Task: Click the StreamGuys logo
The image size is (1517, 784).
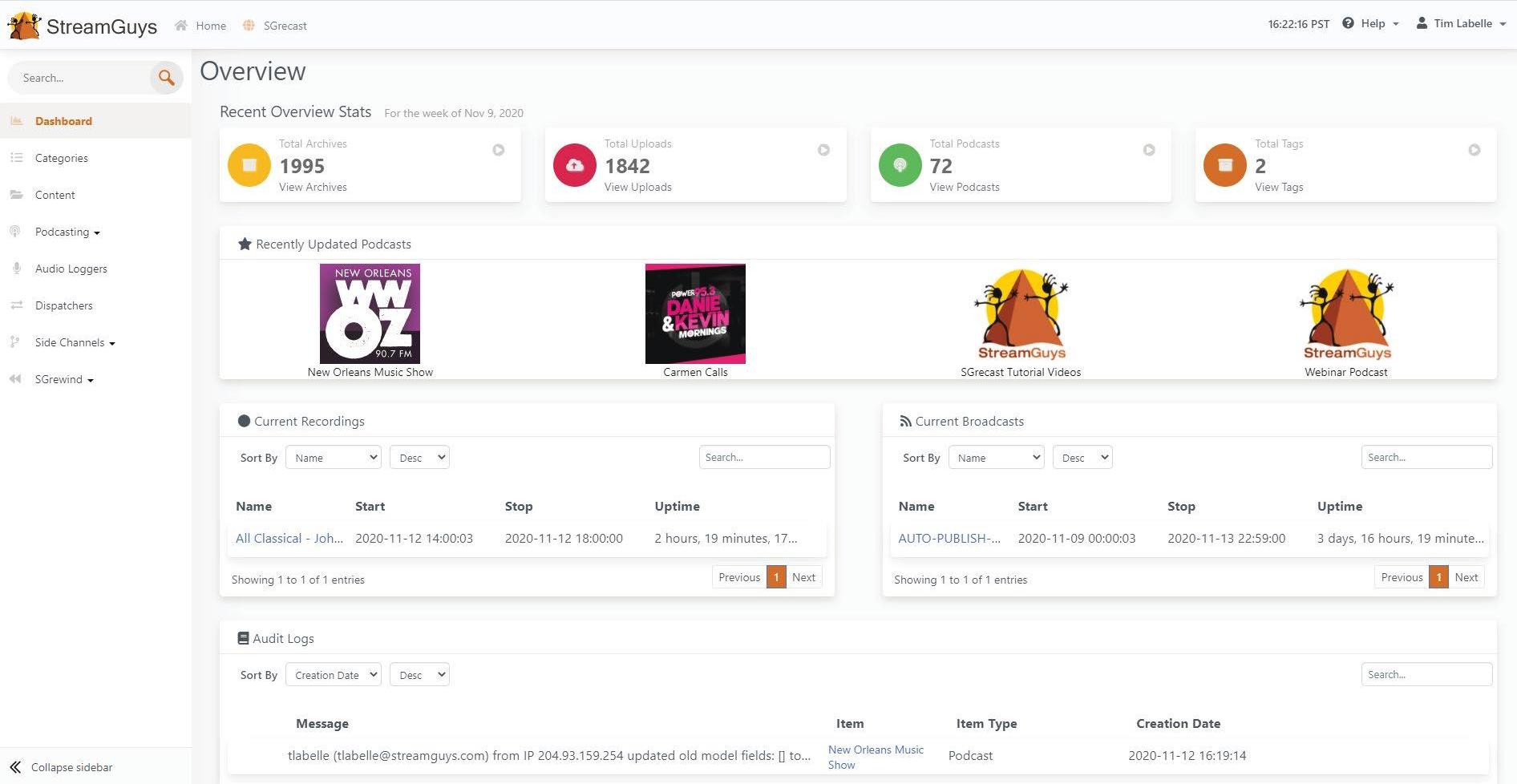Action: coord(83,26)
